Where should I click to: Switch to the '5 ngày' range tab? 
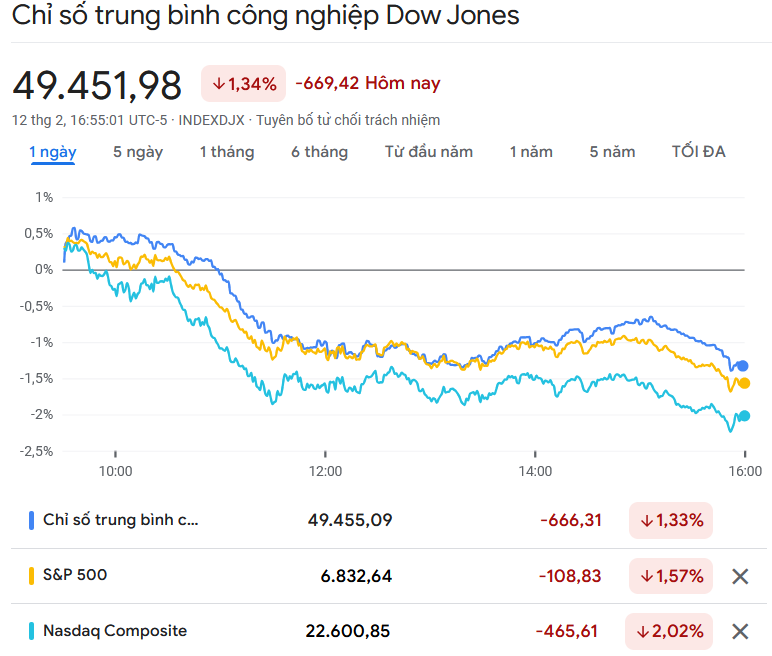point(138,152)
